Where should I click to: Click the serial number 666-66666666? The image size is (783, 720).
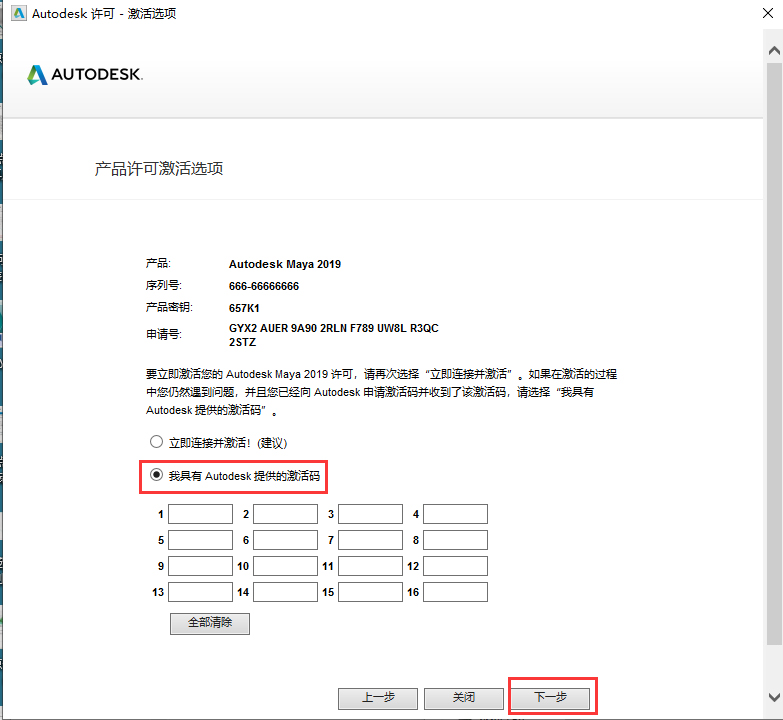[264, 286]
